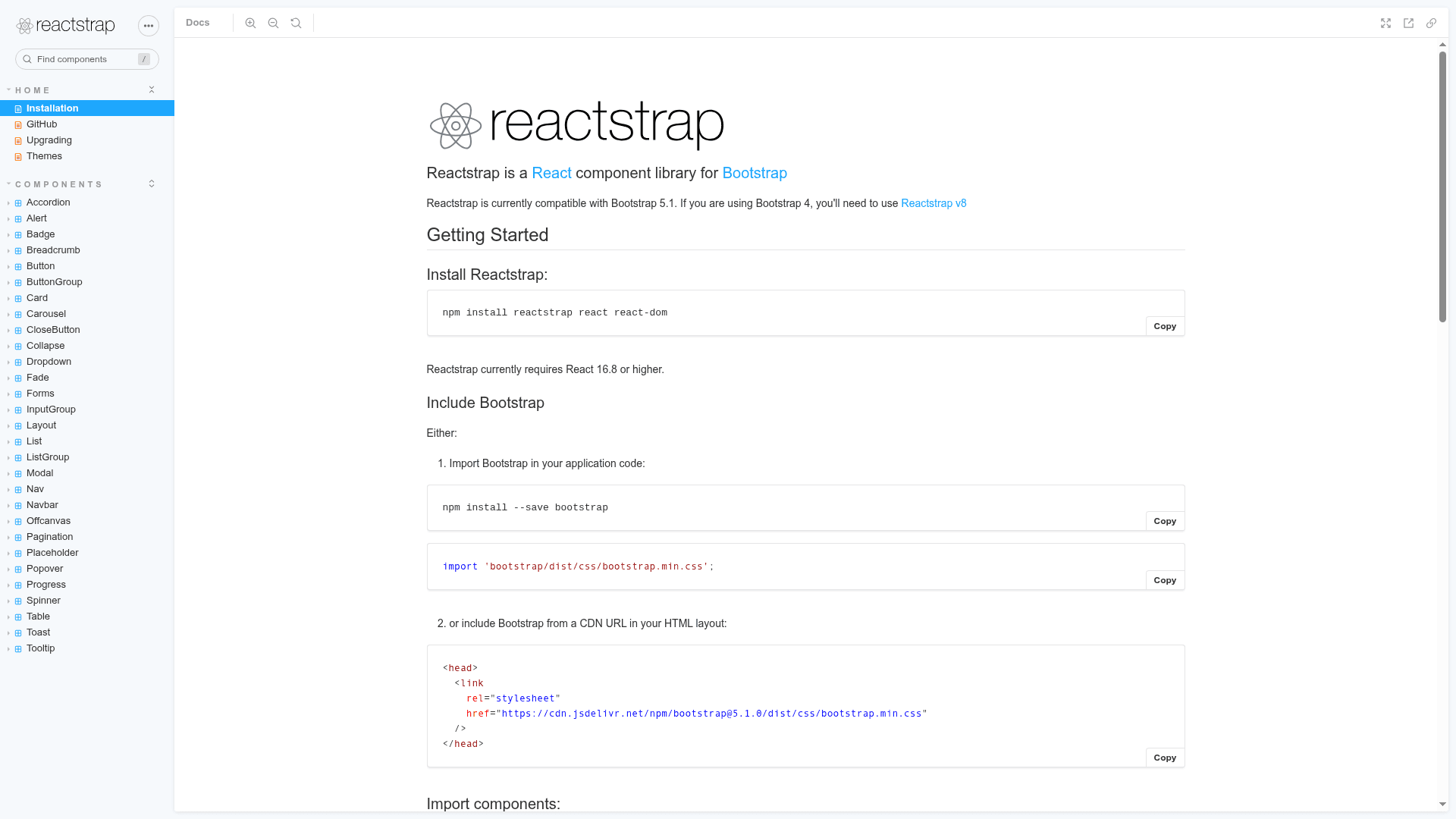Click the scrollbar up arrow
Screen dimensions: 1456x819
point(1442,45)
